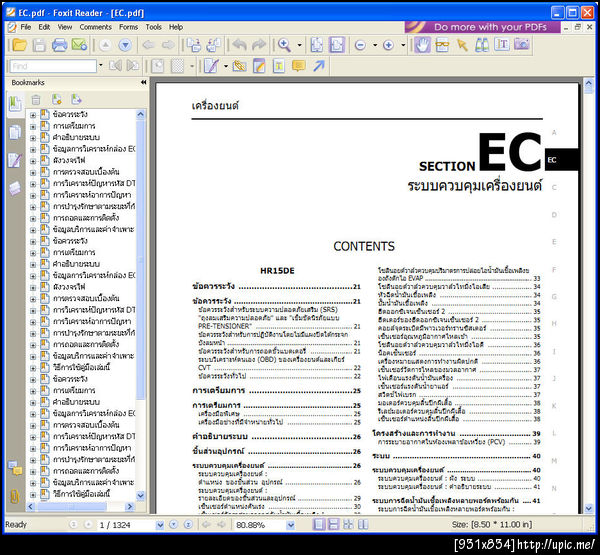Screen dimensions: 600x555
Task: Select Continuous page layout in status bar
Action: [x=334, y=524]
